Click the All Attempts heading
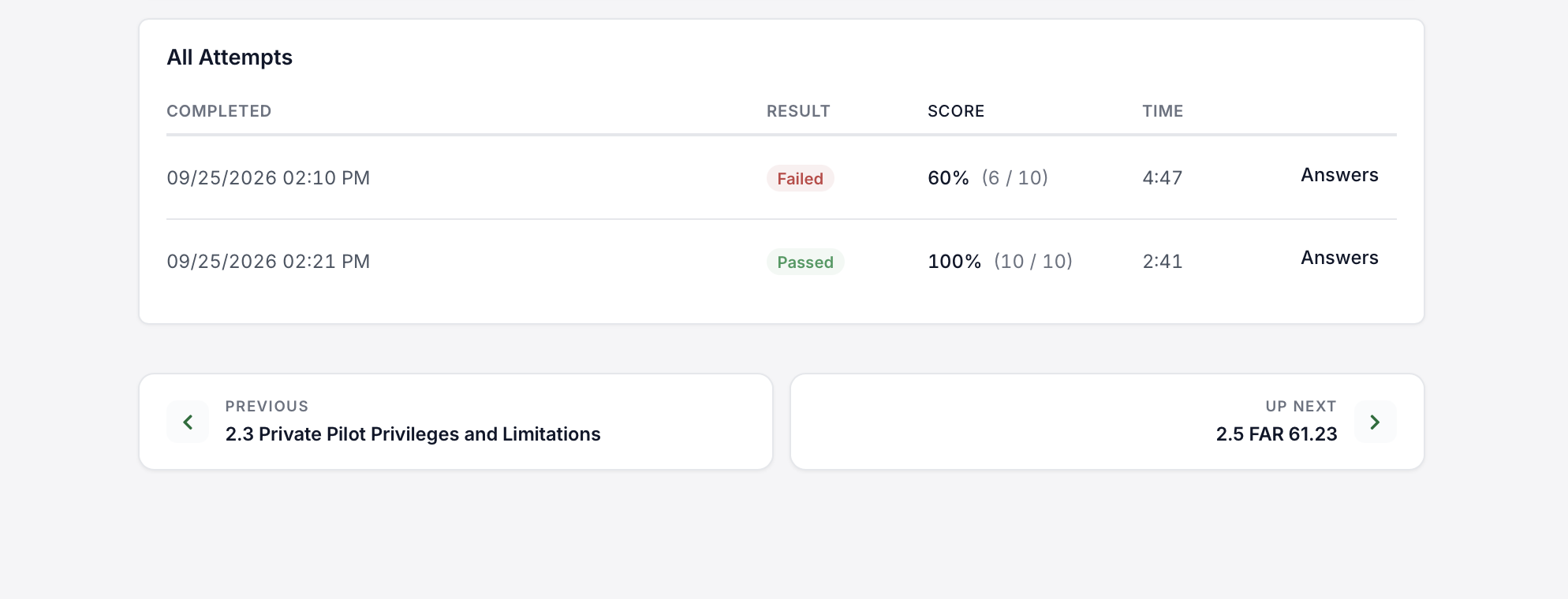The height and width of the screenshot is (599, 1568). (230, 58)
